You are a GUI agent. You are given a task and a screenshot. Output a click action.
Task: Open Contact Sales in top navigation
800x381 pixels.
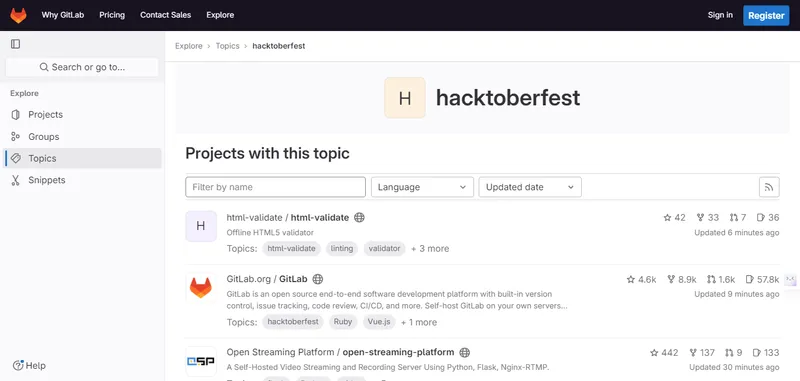[165, 15]
